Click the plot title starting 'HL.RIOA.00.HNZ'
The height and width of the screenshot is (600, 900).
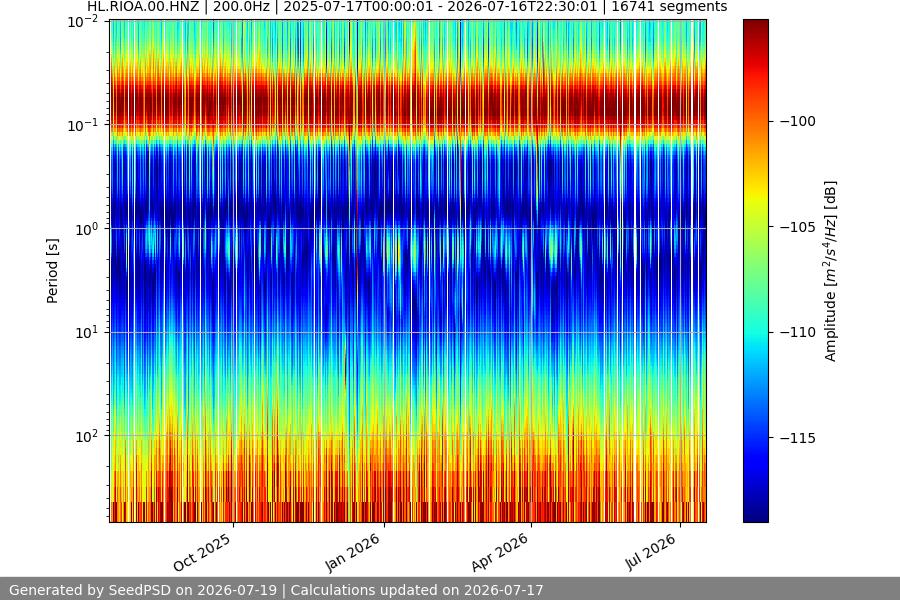(407, 7)
